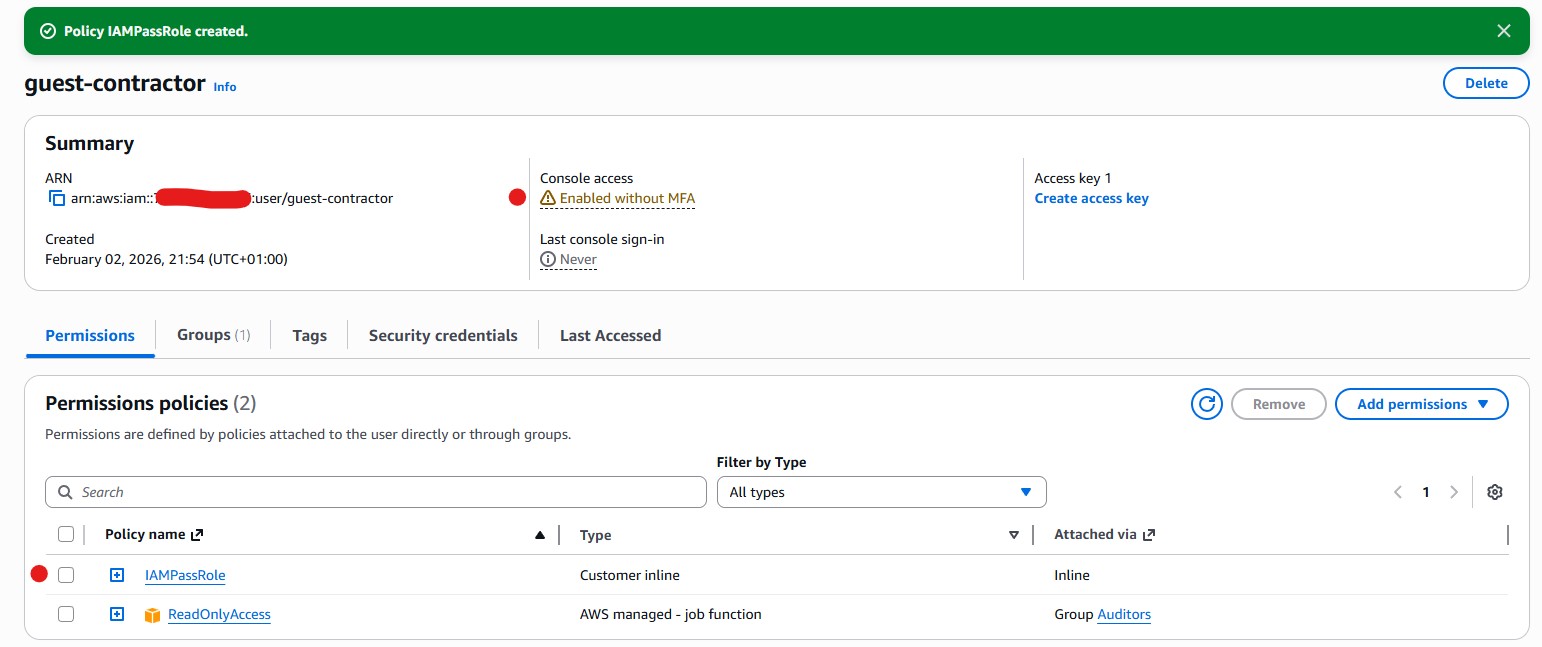Go to next page of policies
This screenshot has width=1542, height=647.
(1454, 492)
